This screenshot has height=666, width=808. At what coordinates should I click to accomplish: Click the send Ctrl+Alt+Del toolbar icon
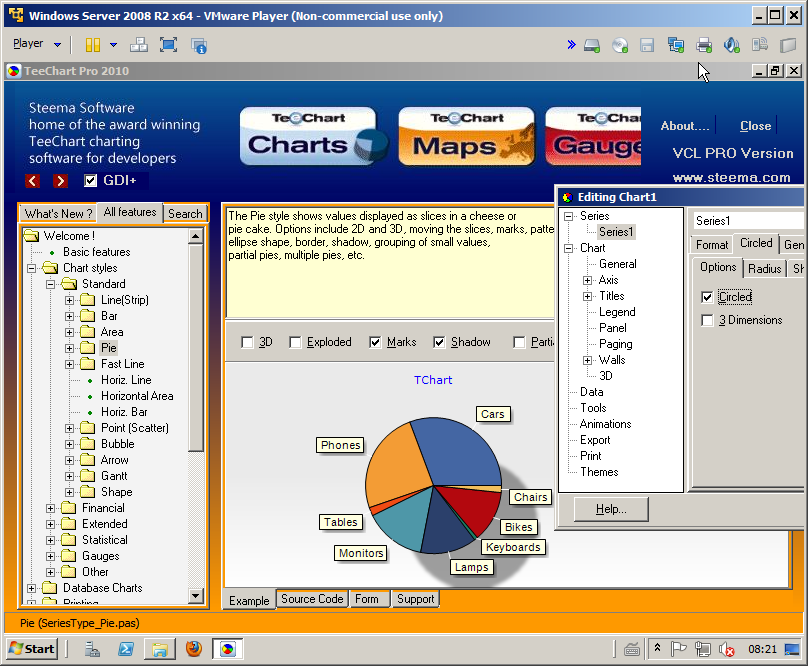139,45
